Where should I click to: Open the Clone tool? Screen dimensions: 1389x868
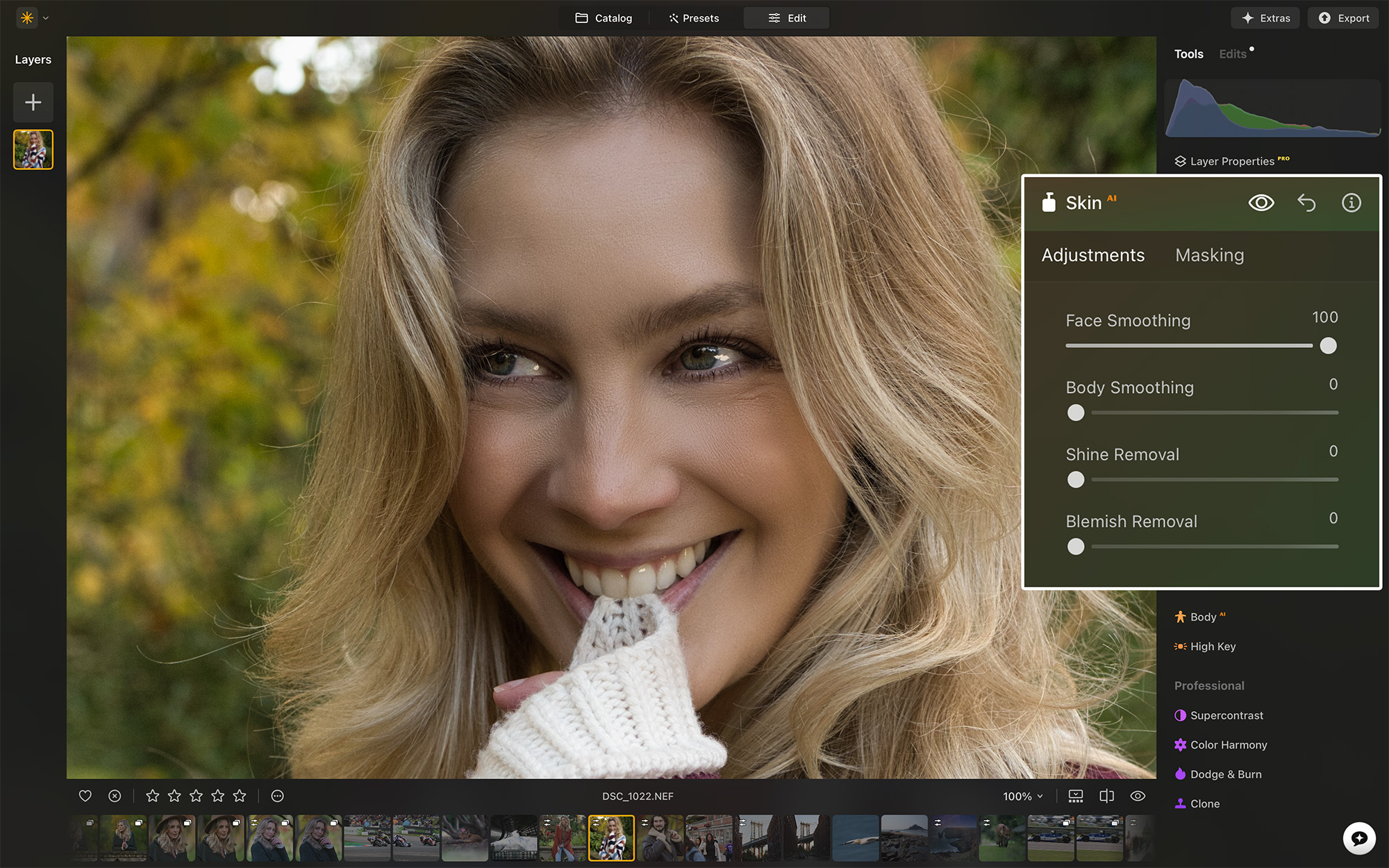coord(1205,803)
